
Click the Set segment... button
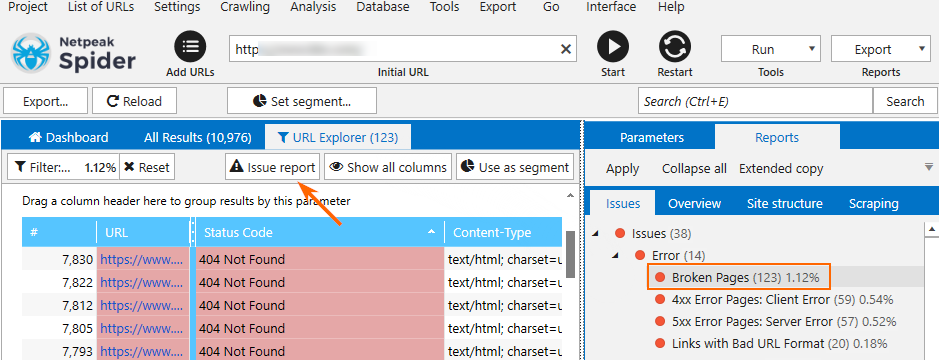point(302,101)
